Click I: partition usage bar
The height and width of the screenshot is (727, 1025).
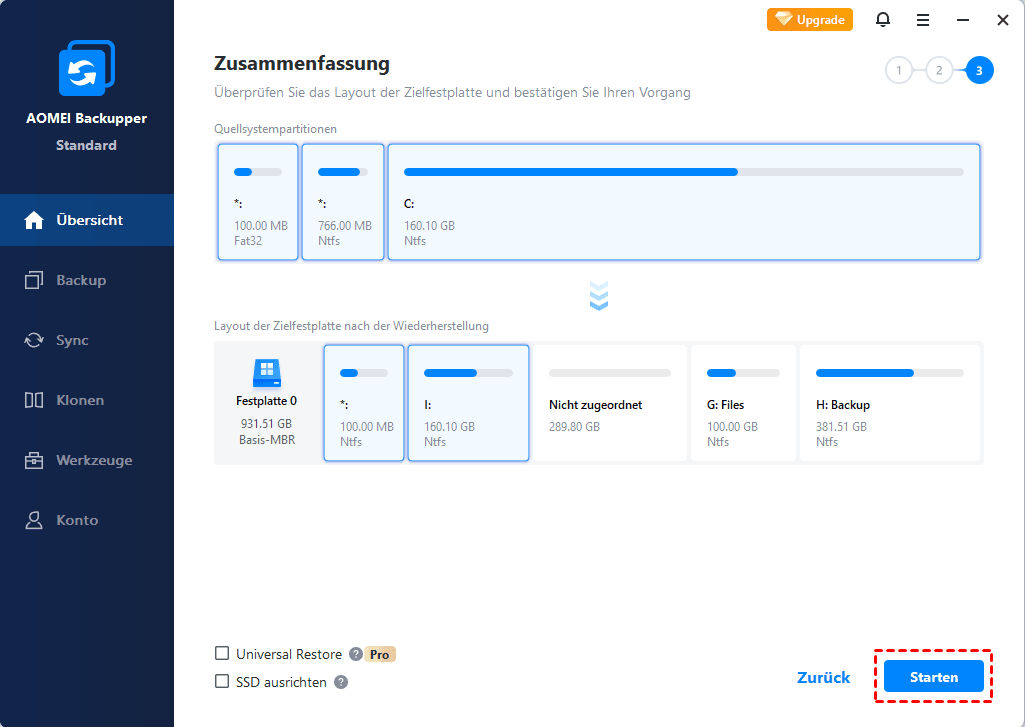click(469, 373)
